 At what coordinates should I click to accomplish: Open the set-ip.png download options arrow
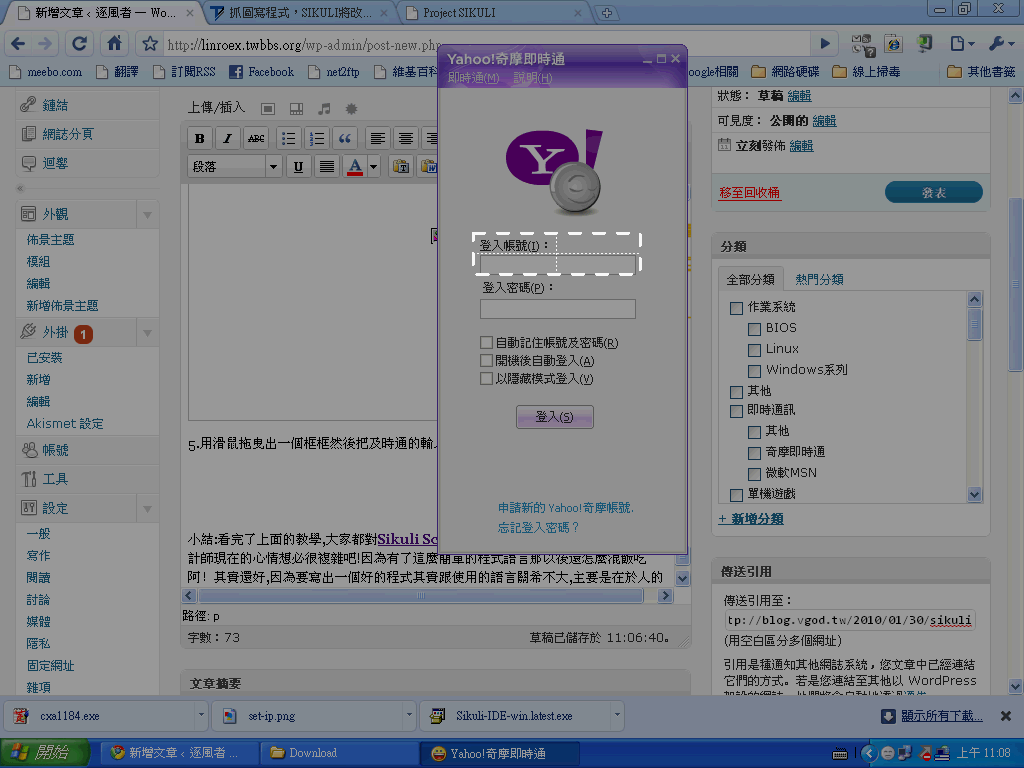[409, 715]
